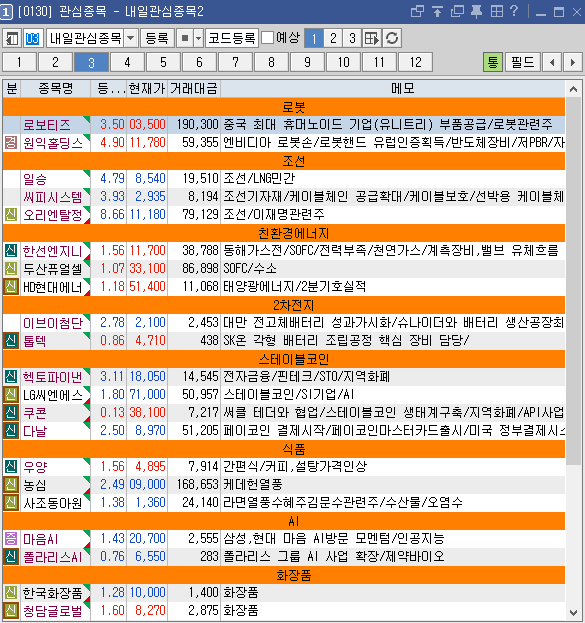Select stock row 씨피시스템
The height and width of the screenshot is (623, 585).
284,196
